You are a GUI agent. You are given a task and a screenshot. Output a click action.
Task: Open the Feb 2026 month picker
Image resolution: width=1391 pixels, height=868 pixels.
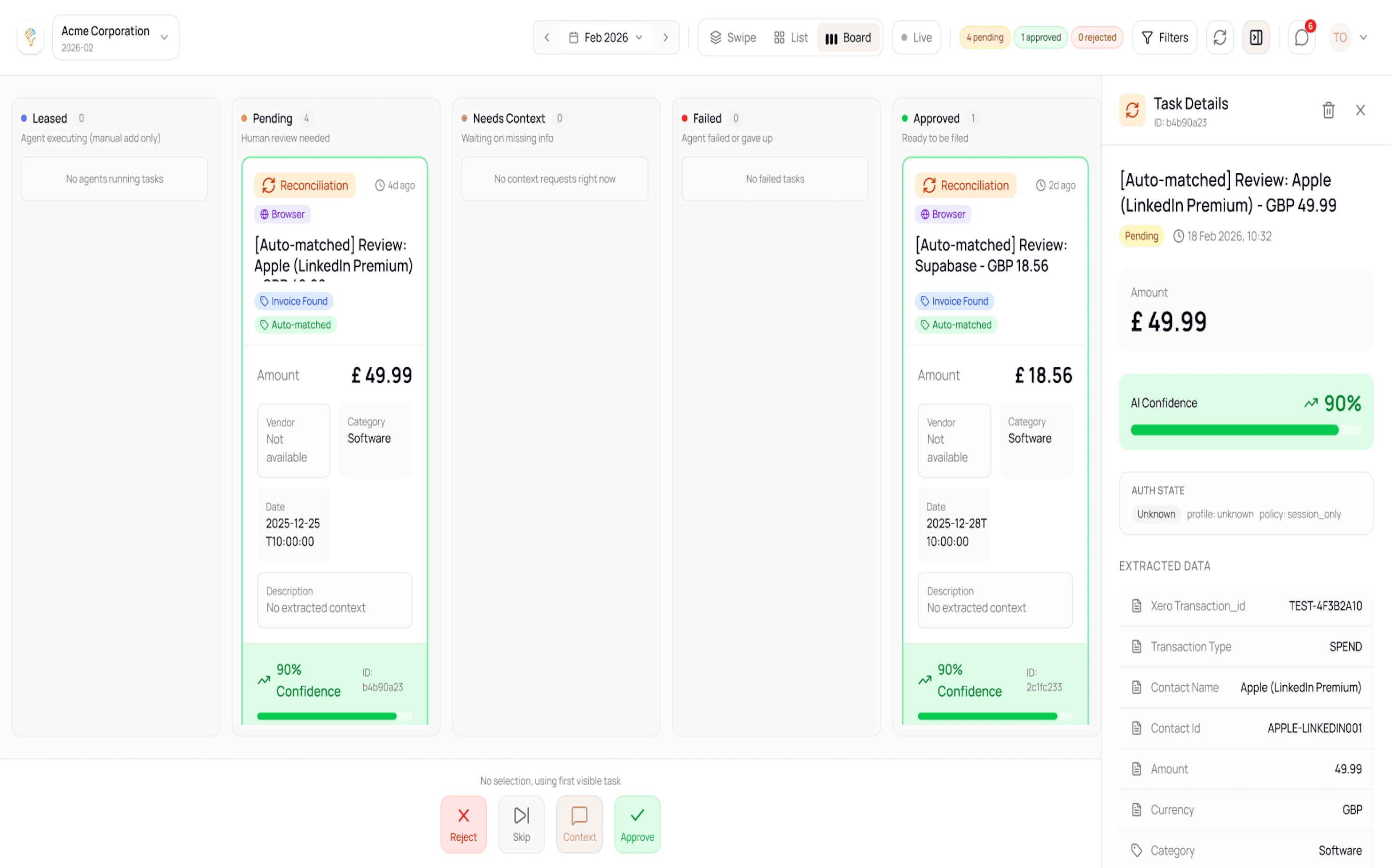(x=606, y=38)
